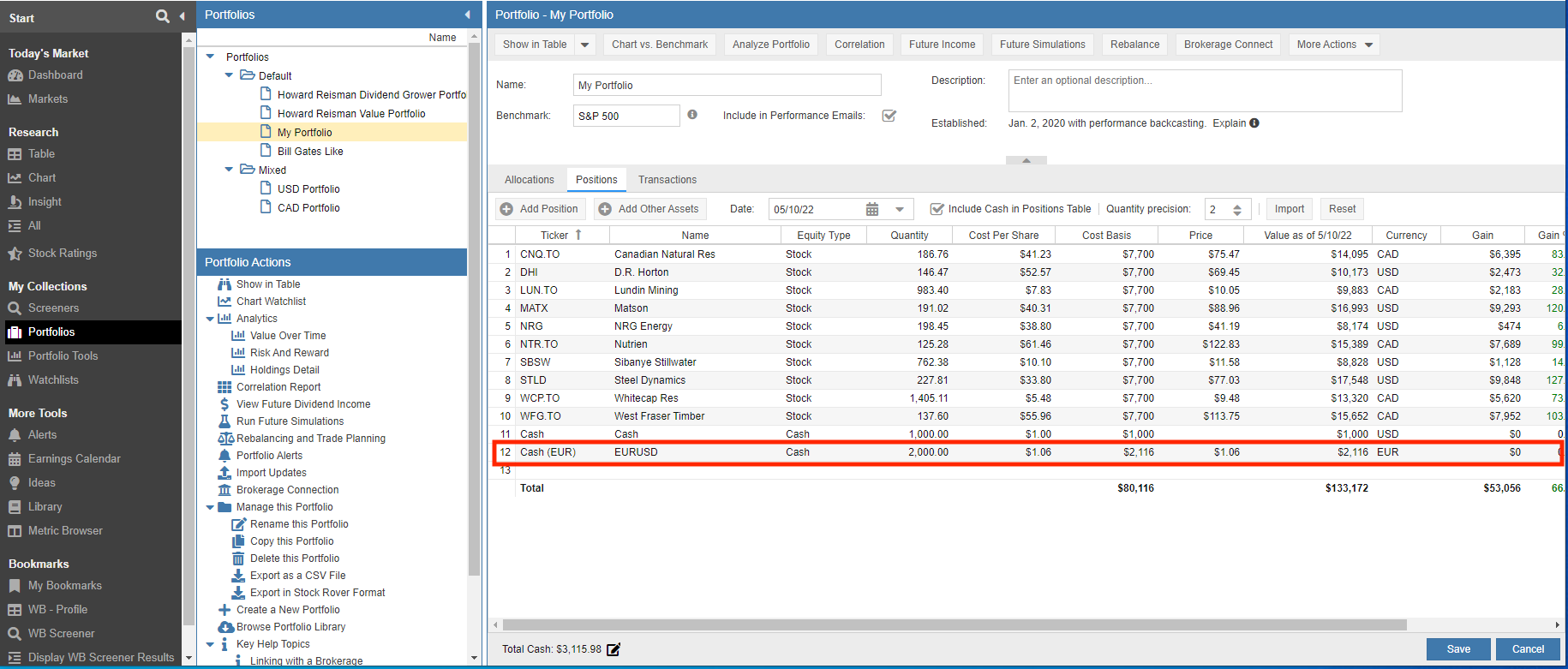Click the Description text area
This screenshot has height=669, width=1568.
[1205, 91]
